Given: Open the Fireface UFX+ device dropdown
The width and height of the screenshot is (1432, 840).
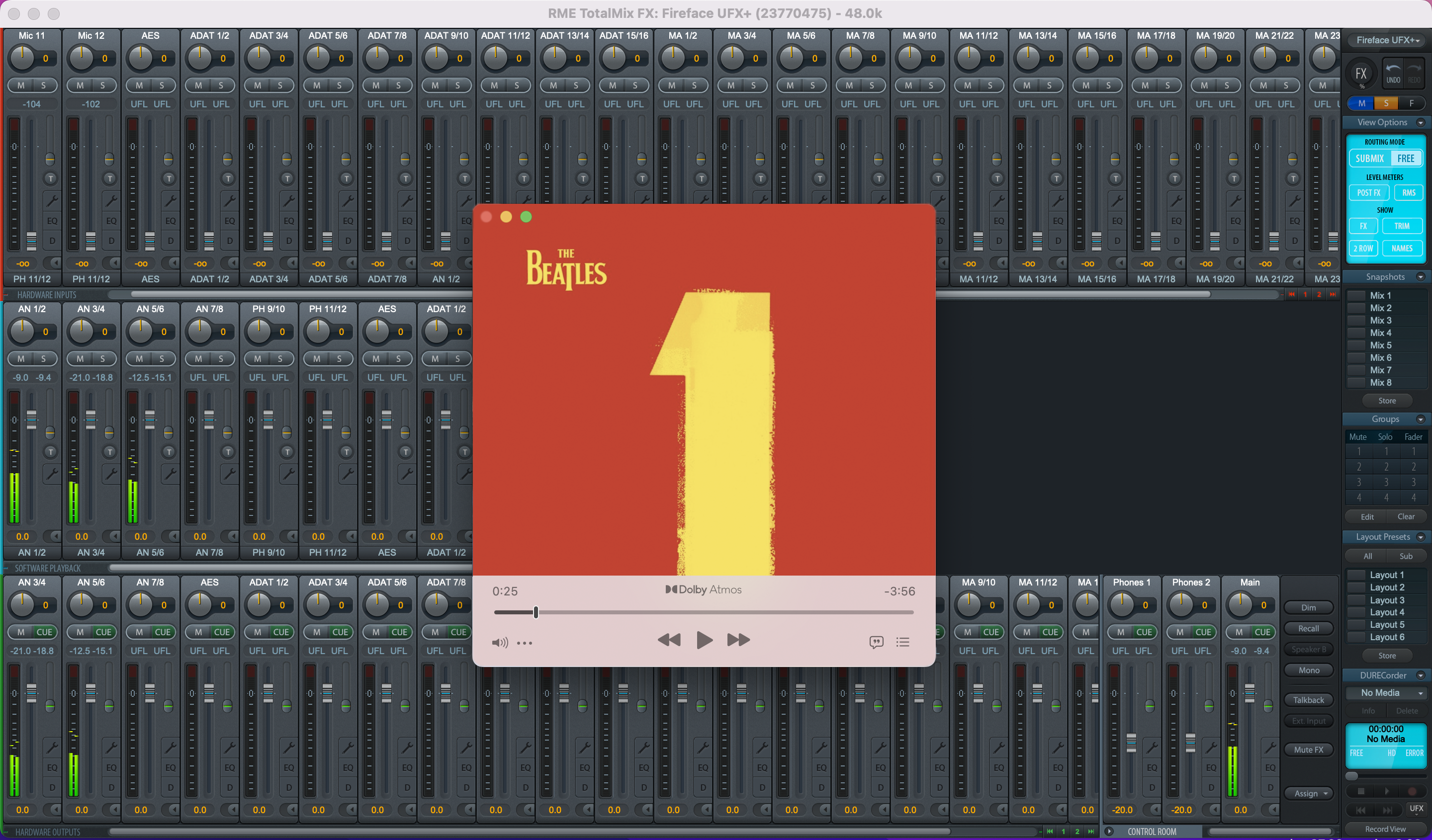Looking at the screenshot, I should click(x=1387, y=40).
